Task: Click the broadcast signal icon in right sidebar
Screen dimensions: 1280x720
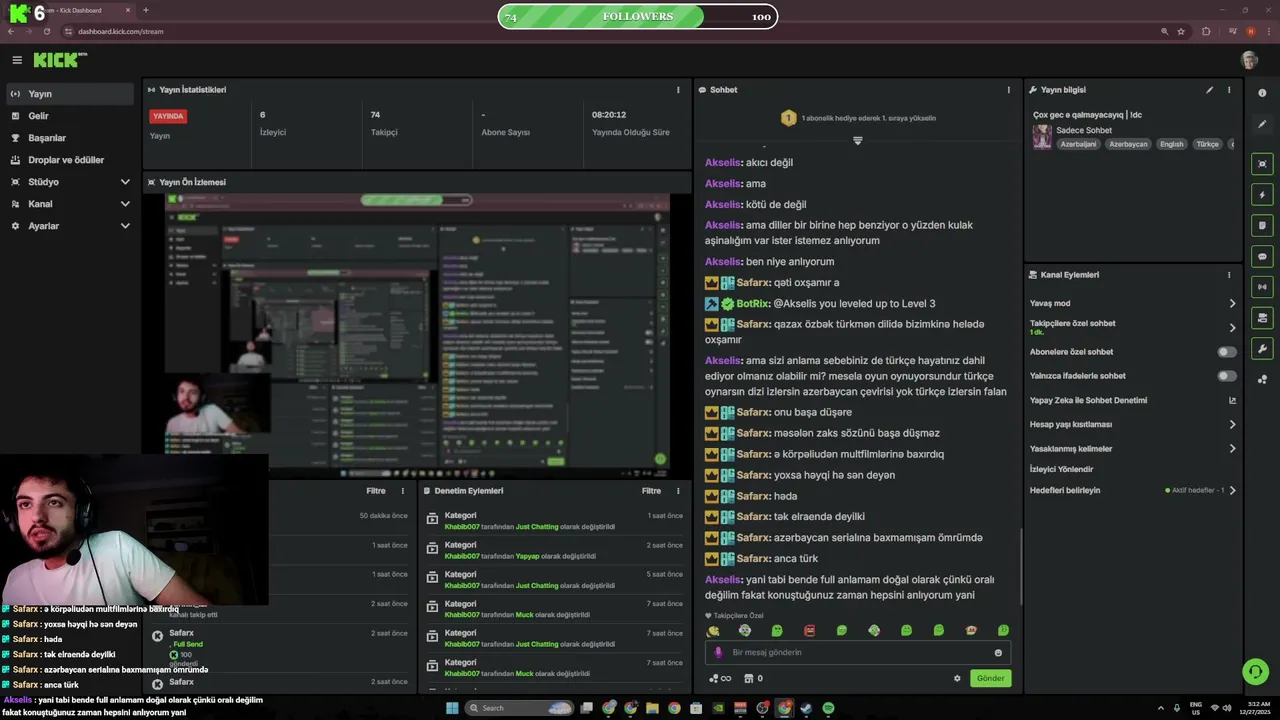Action: point(1262,288)
